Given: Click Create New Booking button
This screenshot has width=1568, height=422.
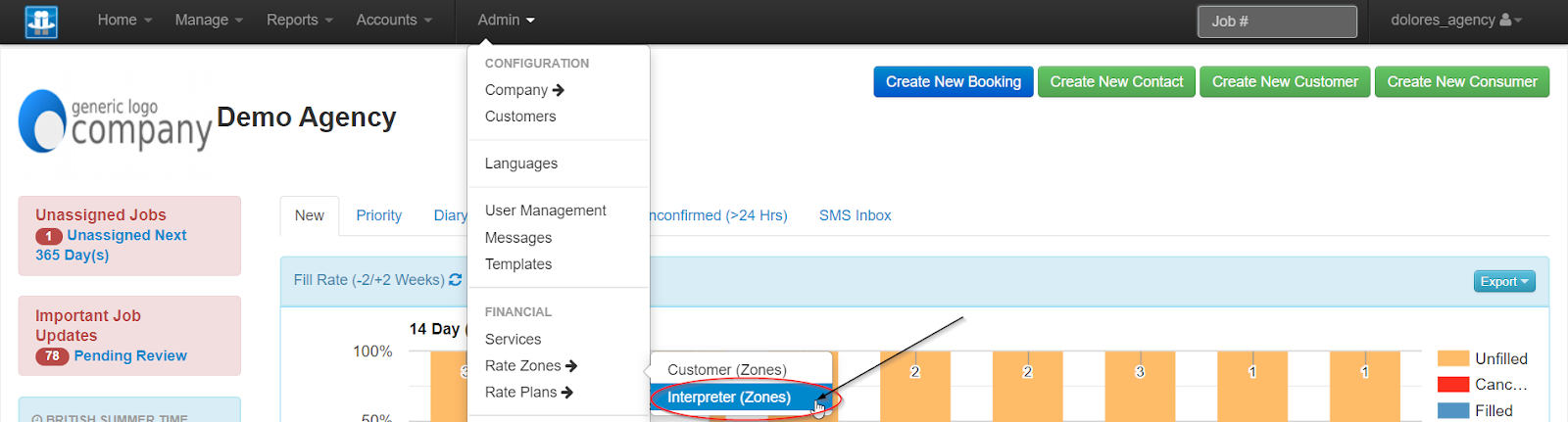Looking at the screenshot, I should coord(953,82).
